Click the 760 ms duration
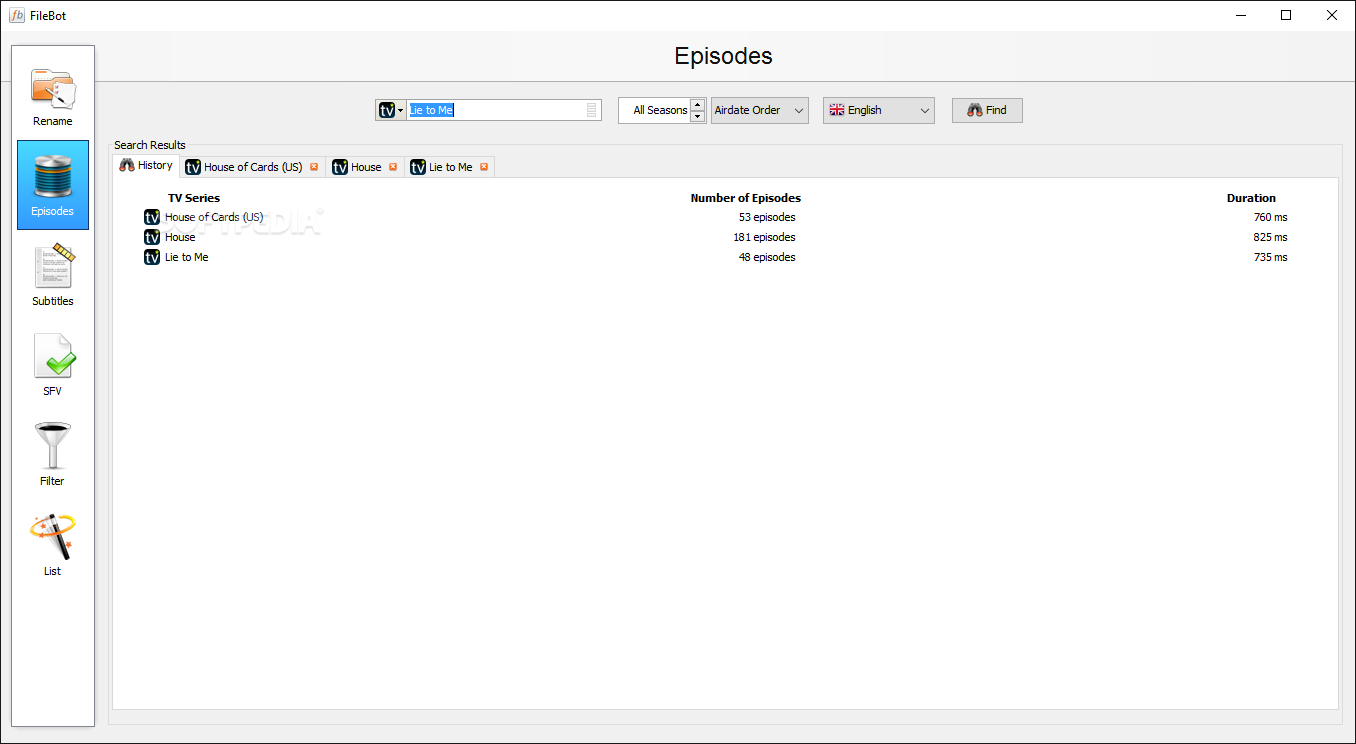The height and width of the screenshot is (744, 1356). (1270, 217)
